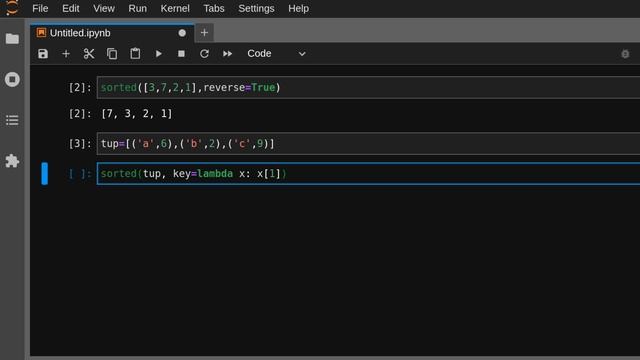640x360 pixels.
Task: Open the Tabs menu
Action: (x=214, y=8)
